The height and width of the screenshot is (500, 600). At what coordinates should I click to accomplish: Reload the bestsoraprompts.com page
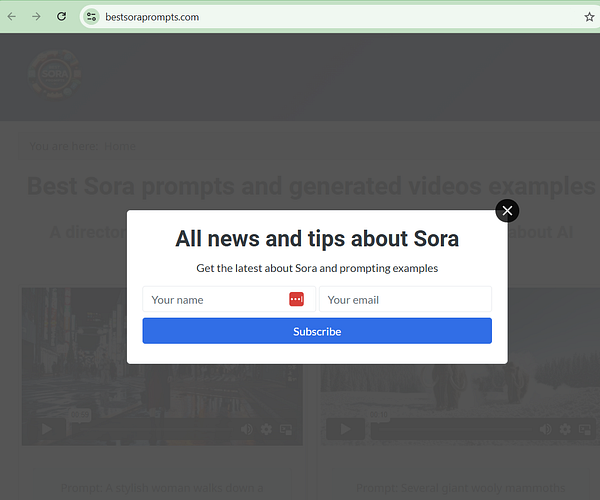[x=61, y=16]
